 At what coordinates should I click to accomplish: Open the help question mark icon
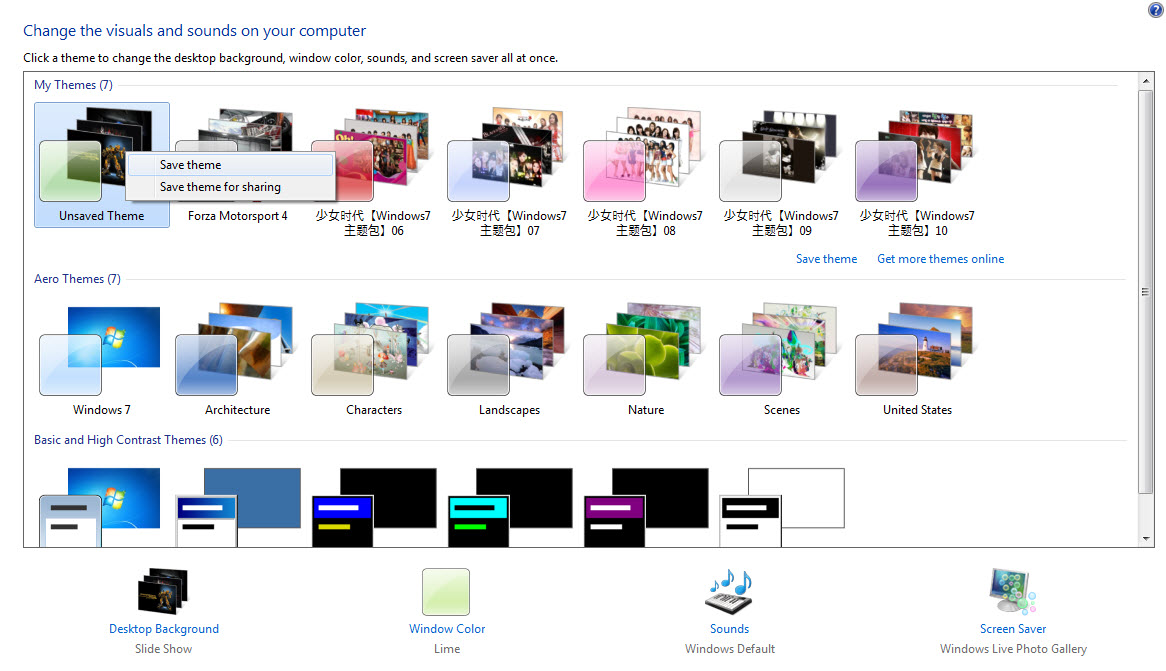tap(1156, 10)
